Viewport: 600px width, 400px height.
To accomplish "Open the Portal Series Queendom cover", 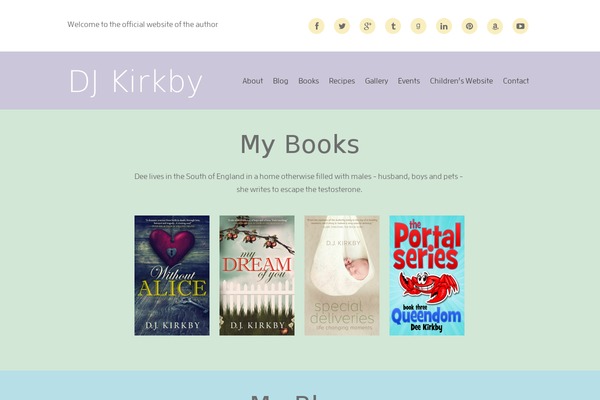I will (x=427, y=275).
